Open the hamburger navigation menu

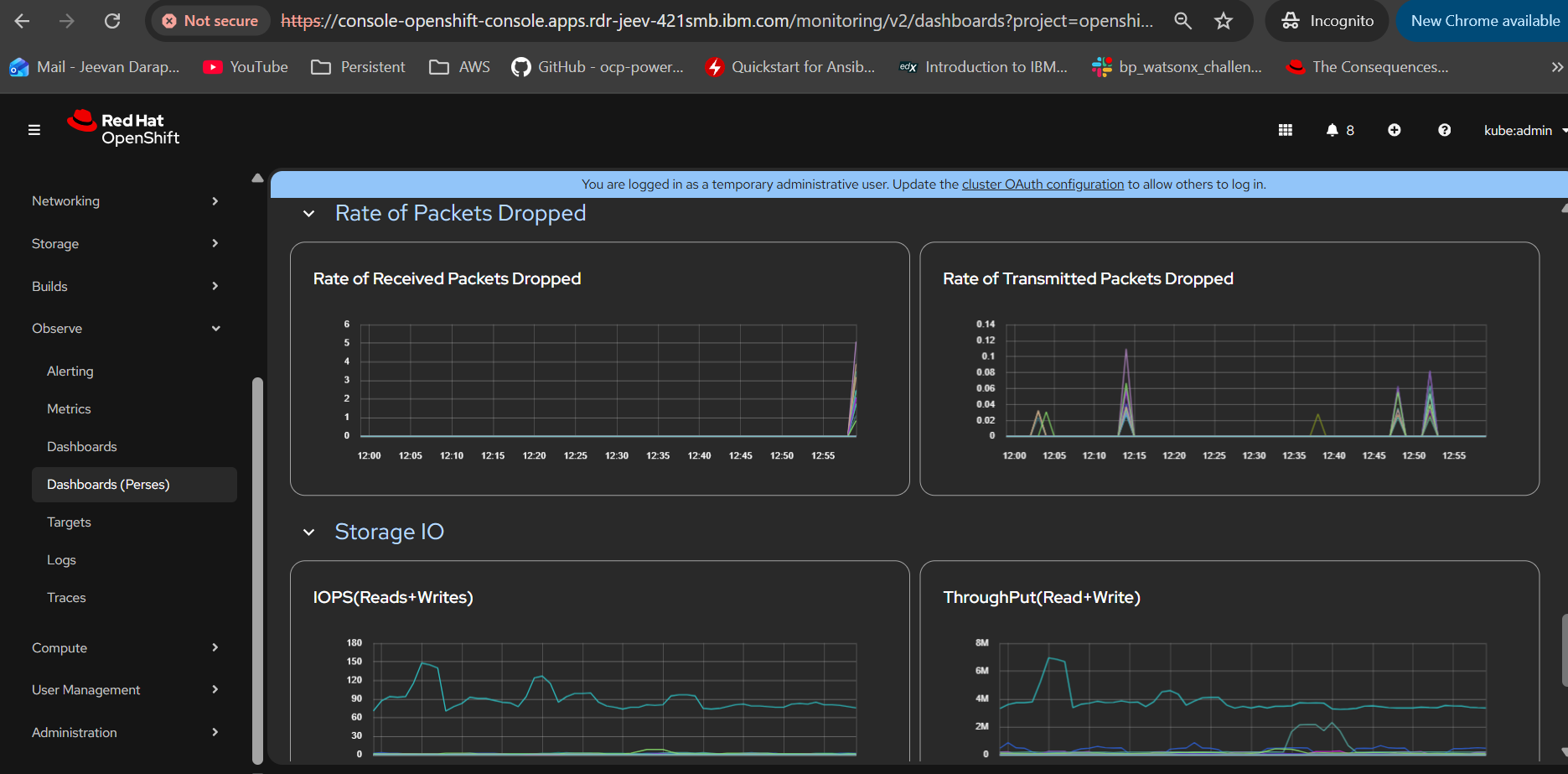click(34, 130)
